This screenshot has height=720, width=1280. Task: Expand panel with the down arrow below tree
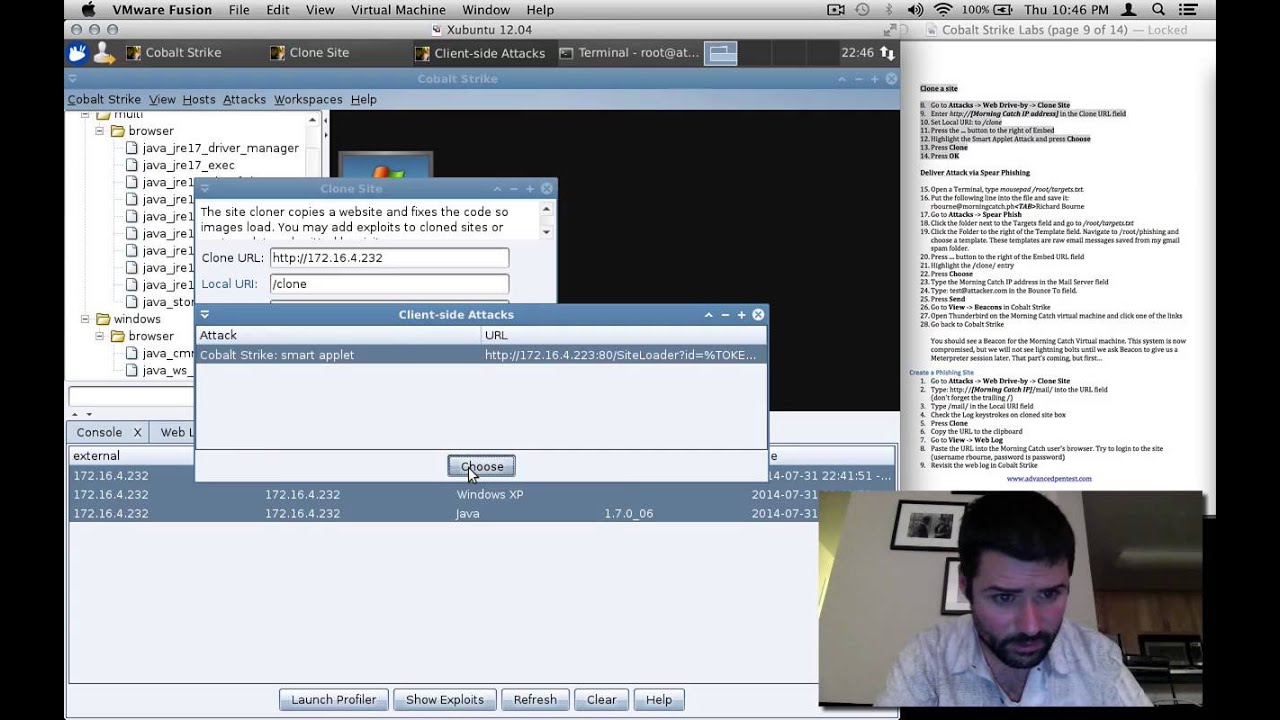point(88,414)
